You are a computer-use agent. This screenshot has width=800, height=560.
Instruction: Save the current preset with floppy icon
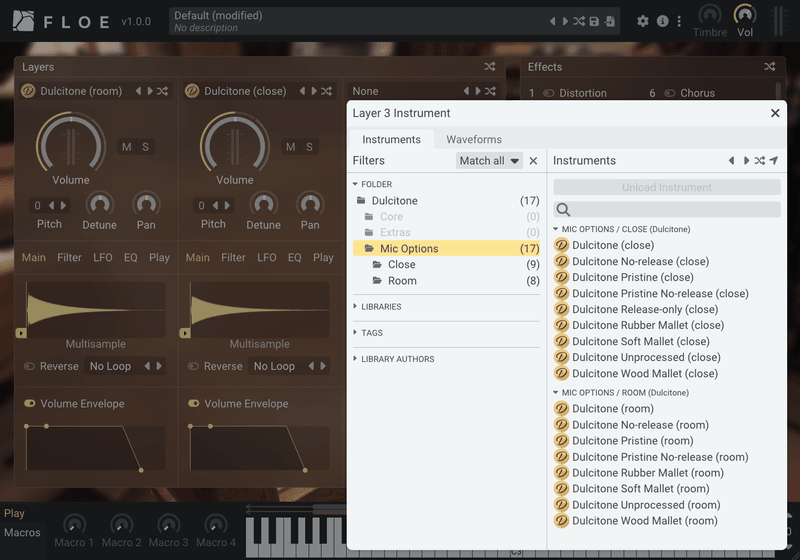click(594, 21)
